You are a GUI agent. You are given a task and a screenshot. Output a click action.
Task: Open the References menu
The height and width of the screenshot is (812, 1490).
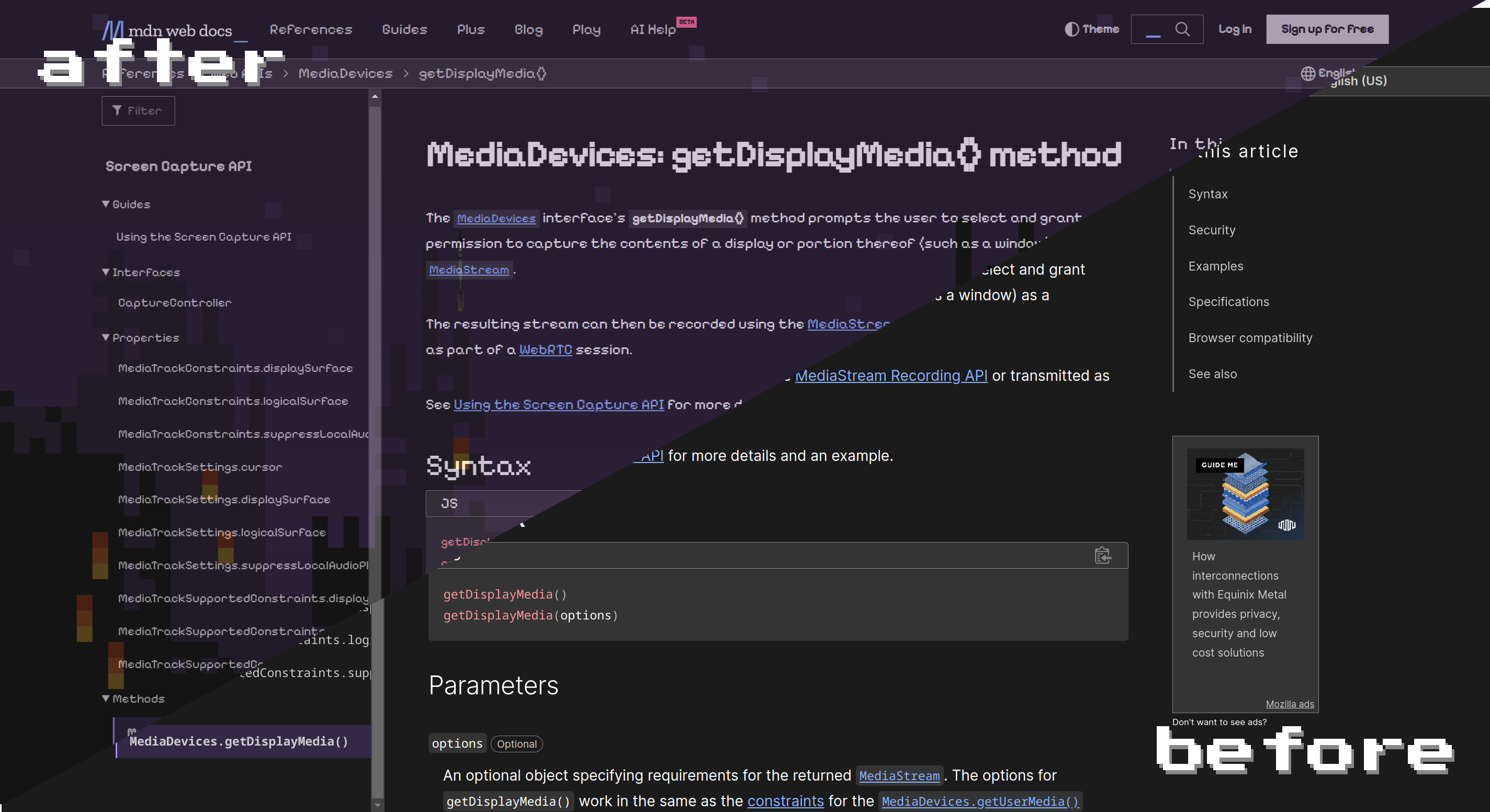coord(311,29)
